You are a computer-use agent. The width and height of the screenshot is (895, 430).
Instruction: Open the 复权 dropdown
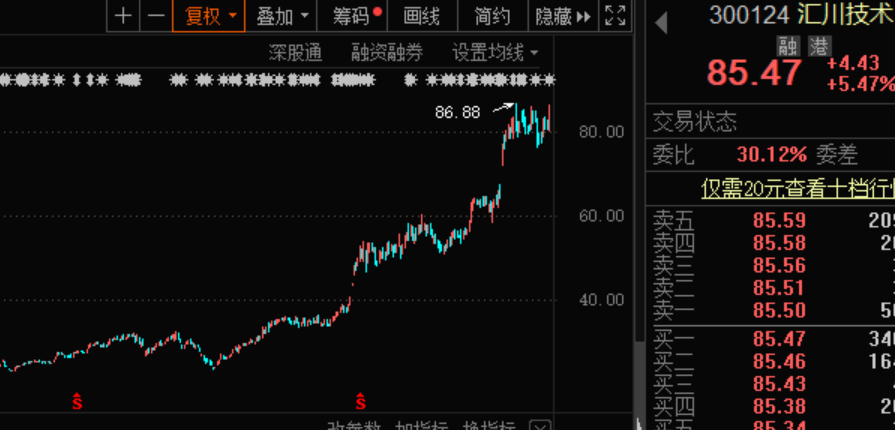(209, 16)
